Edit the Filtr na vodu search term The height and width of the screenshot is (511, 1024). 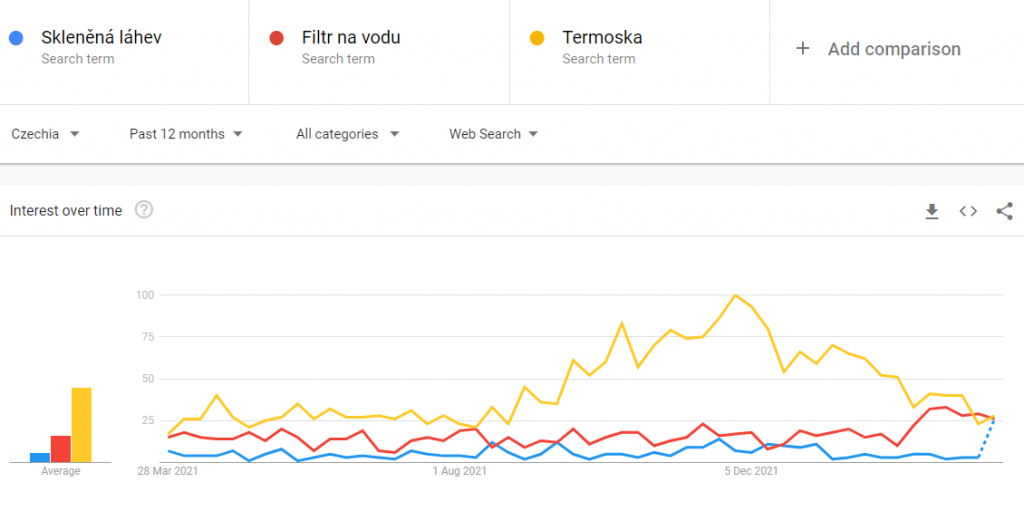351,38
